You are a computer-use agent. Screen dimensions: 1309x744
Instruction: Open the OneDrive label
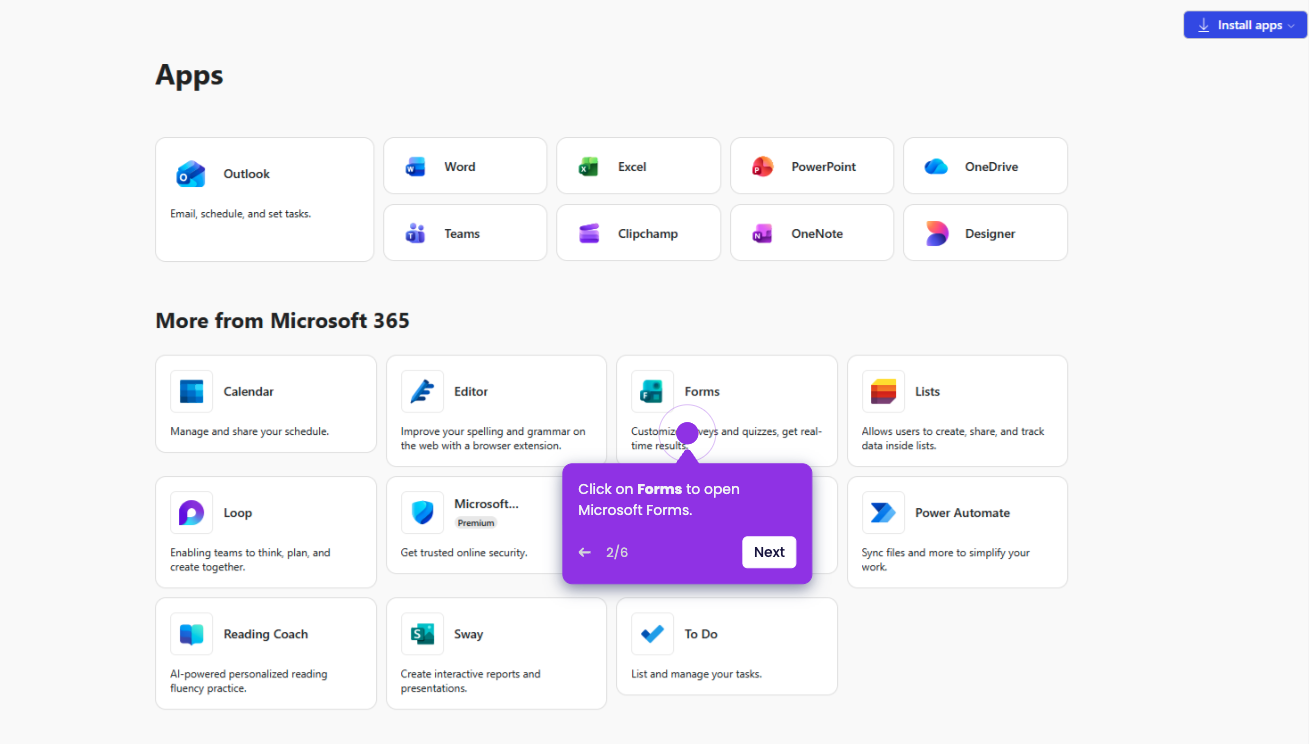click(992, 167)
